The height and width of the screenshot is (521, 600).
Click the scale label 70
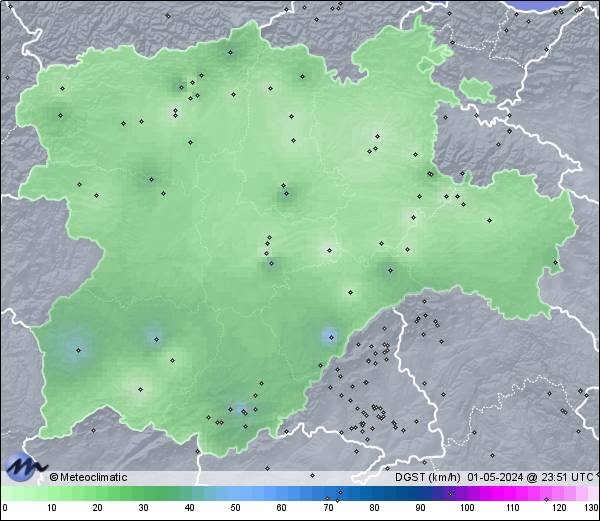[x=328, y=508]
